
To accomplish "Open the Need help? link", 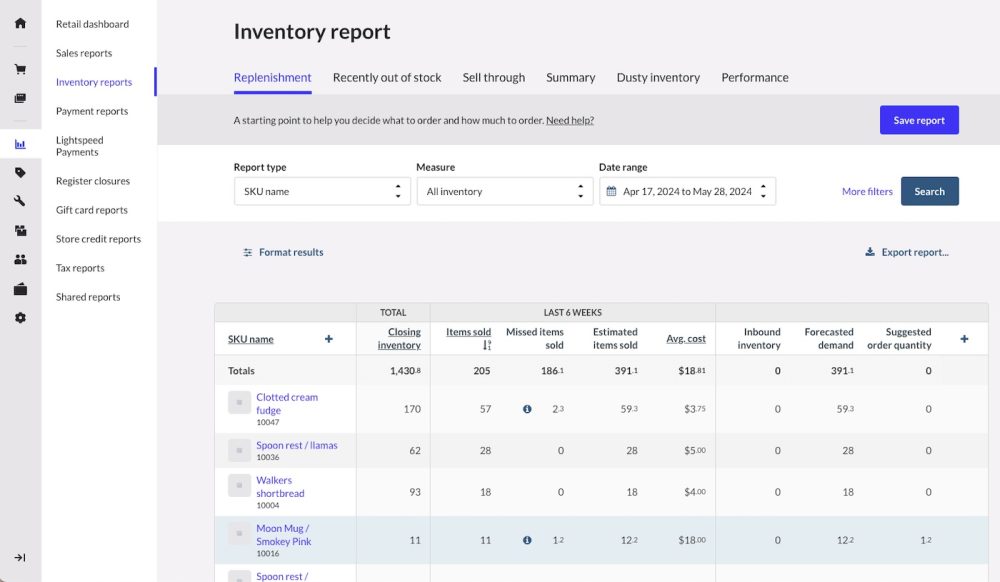I will [x=570, y=119].
